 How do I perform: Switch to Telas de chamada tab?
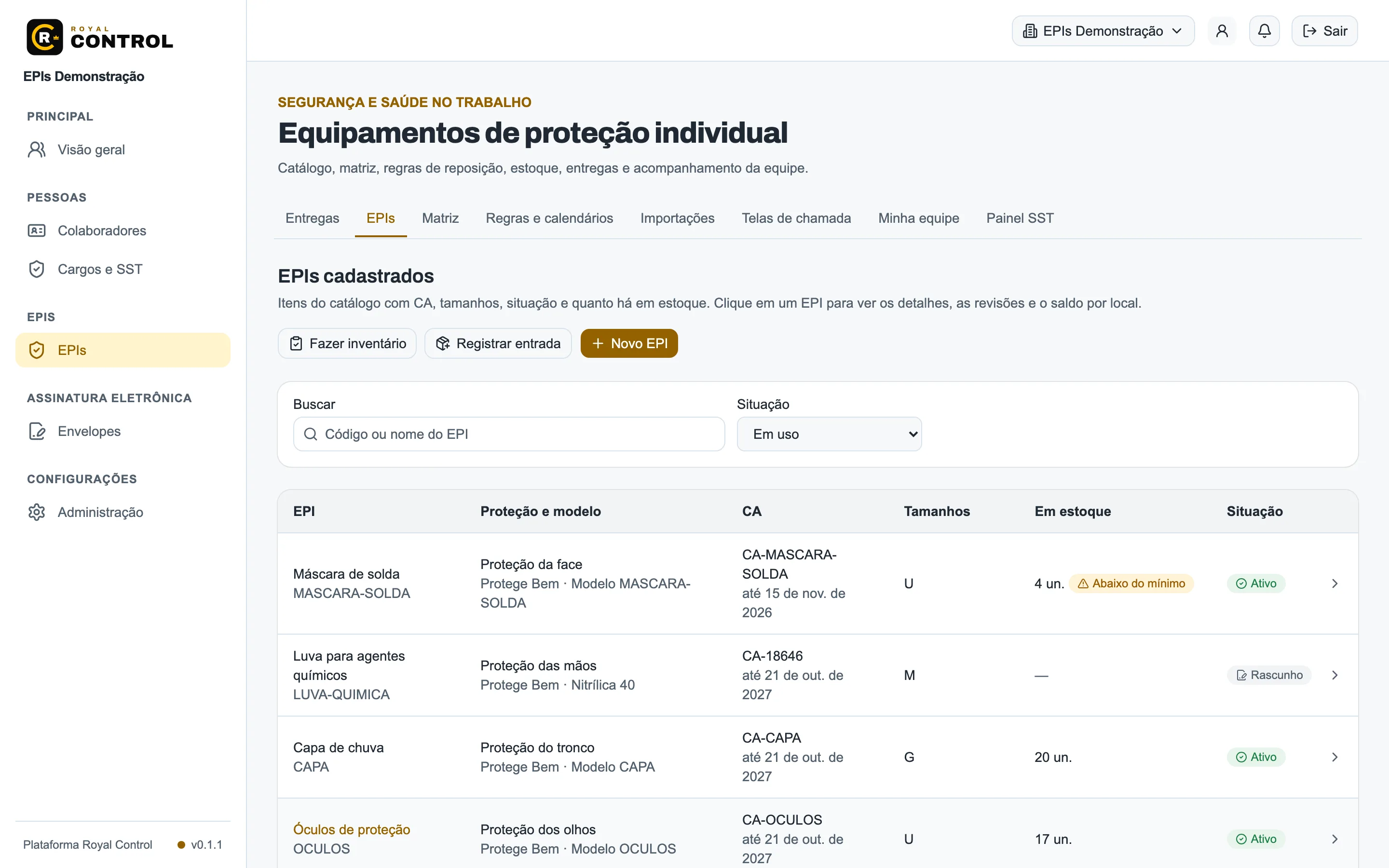point(796,218)
